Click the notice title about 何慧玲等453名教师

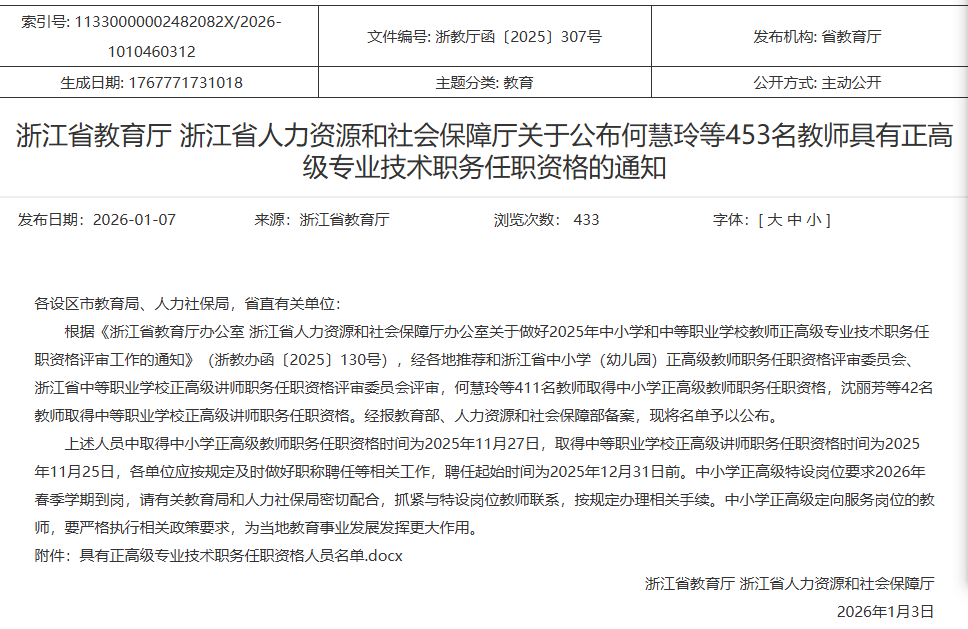pyautogui.click(x=485, y=151)
